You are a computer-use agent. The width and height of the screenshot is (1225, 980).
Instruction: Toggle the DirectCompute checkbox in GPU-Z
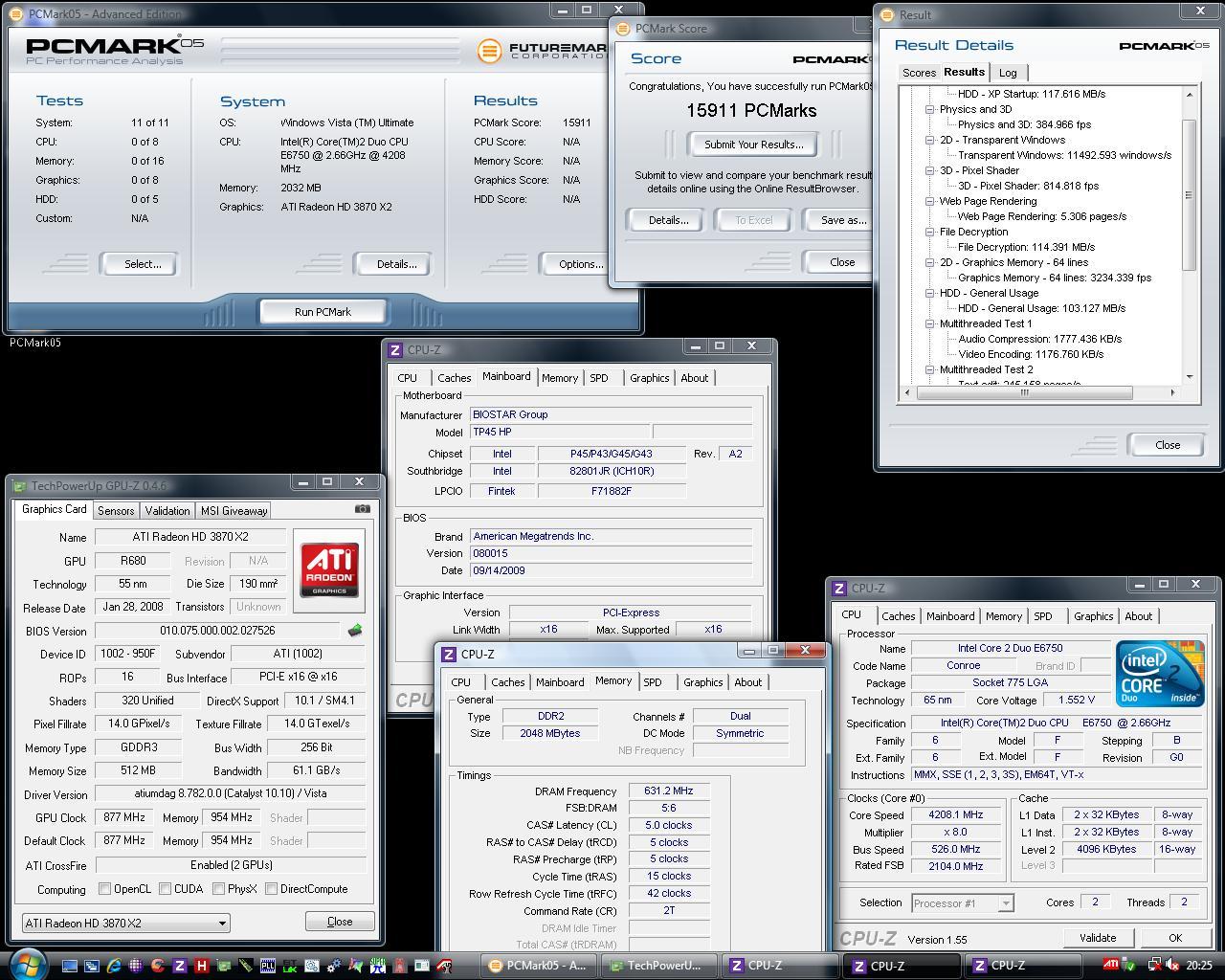(x=272, y=889)
